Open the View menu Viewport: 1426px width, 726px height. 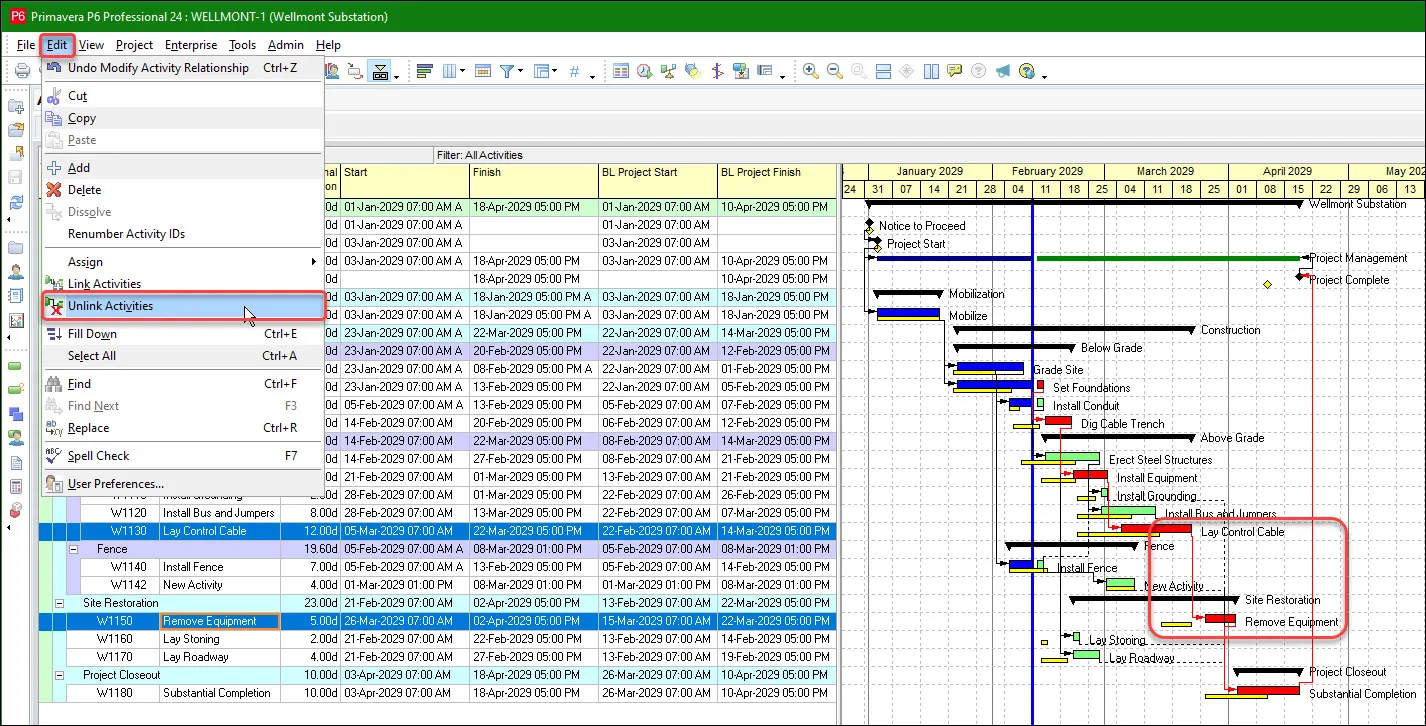coord(91,45)
